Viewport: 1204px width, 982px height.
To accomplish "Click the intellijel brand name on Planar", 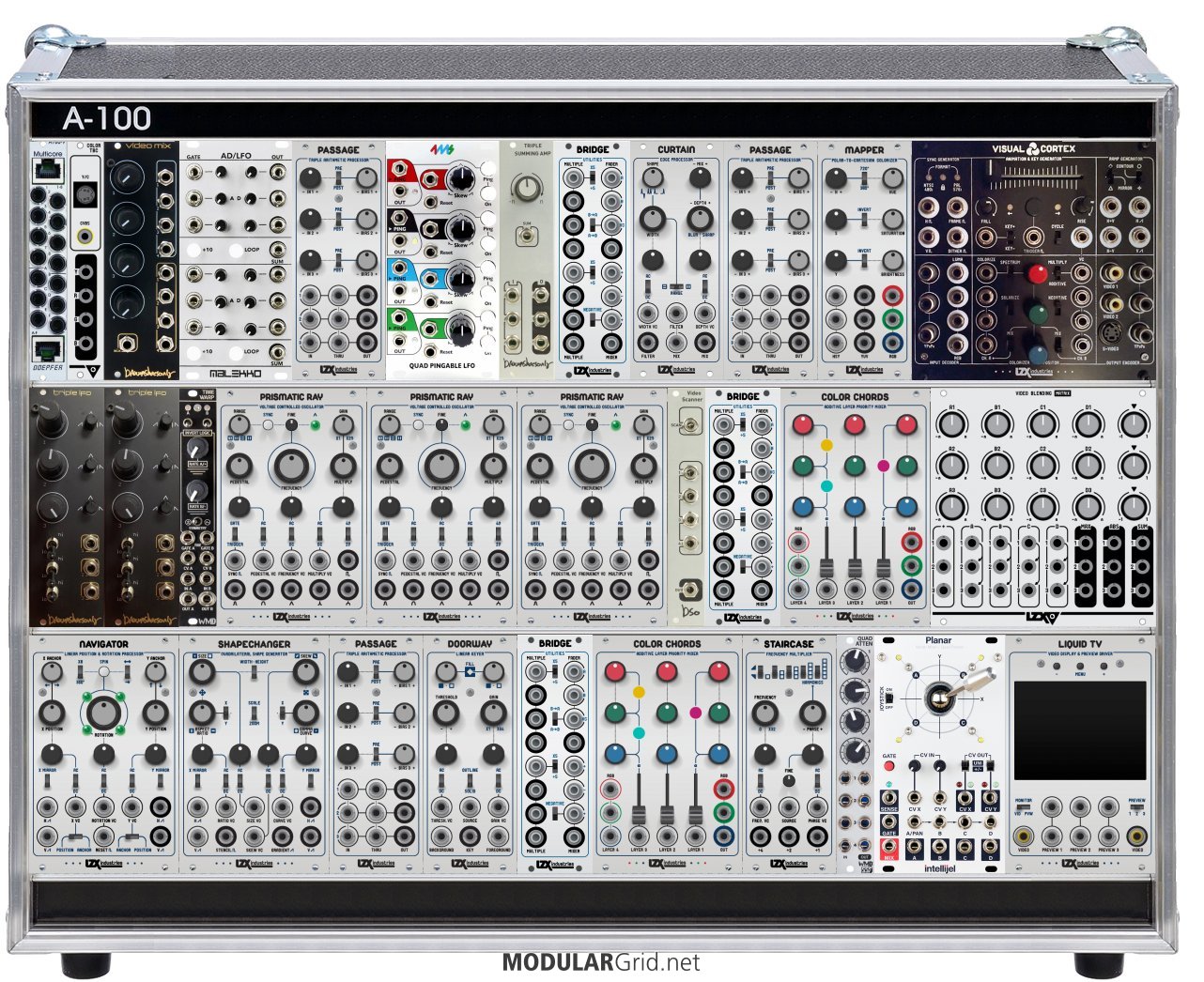I will coord(939,868).
